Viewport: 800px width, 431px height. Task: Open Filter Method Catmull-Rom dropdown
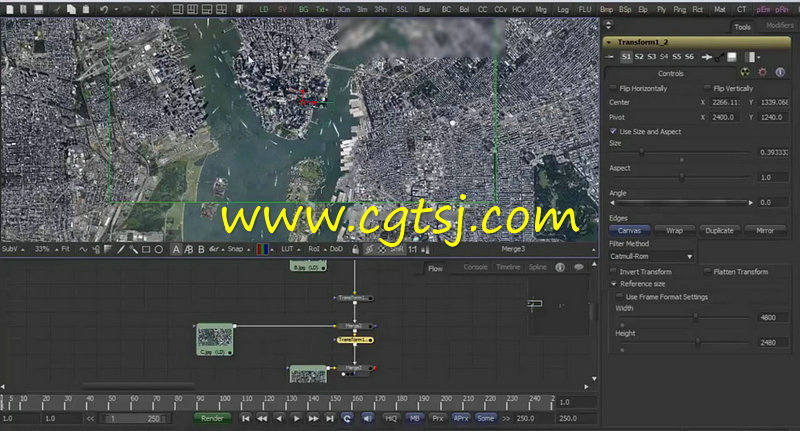pos(651,256)
